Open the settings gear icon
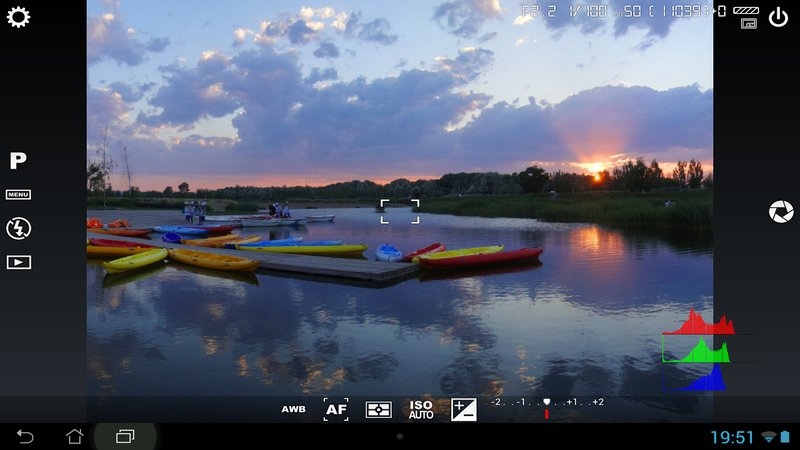The height and width of the screenshot is (450, 800). [x=18, y=17]
